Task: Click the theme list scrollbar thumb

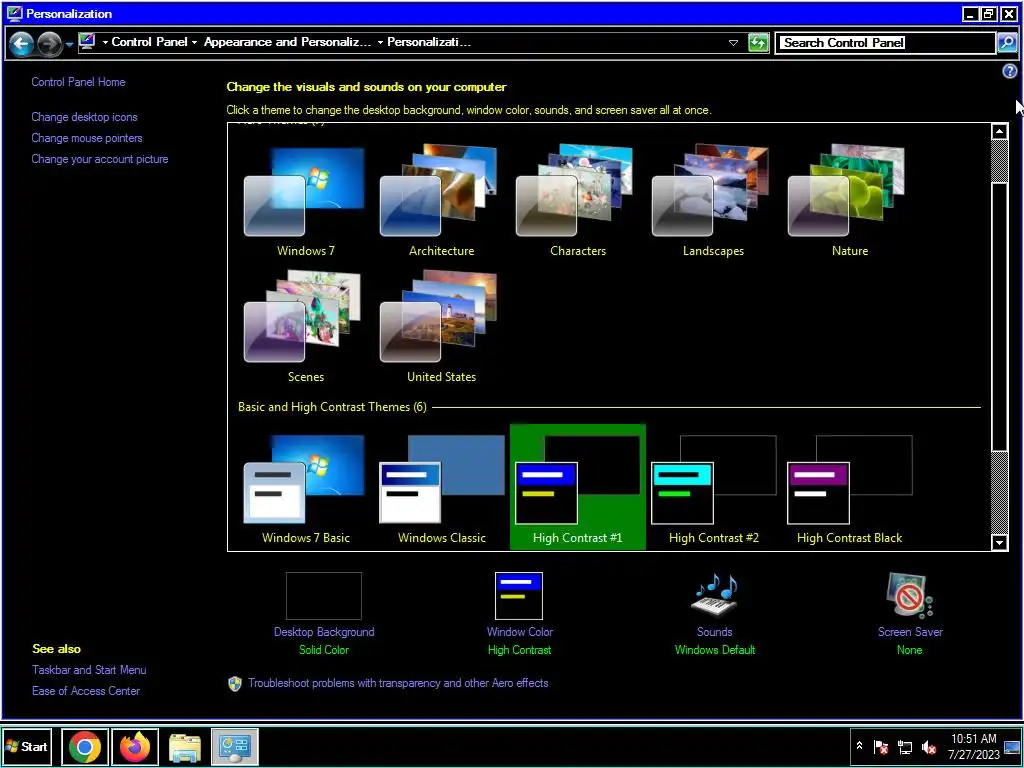Action: (999, 317)
